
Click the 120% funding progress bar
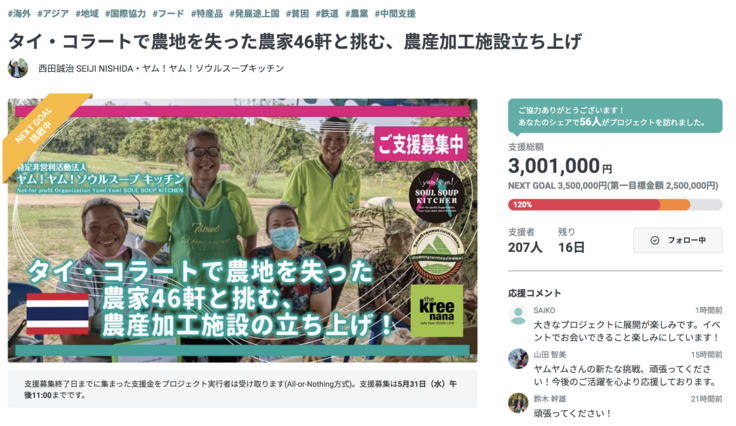[x=615, y=205]
